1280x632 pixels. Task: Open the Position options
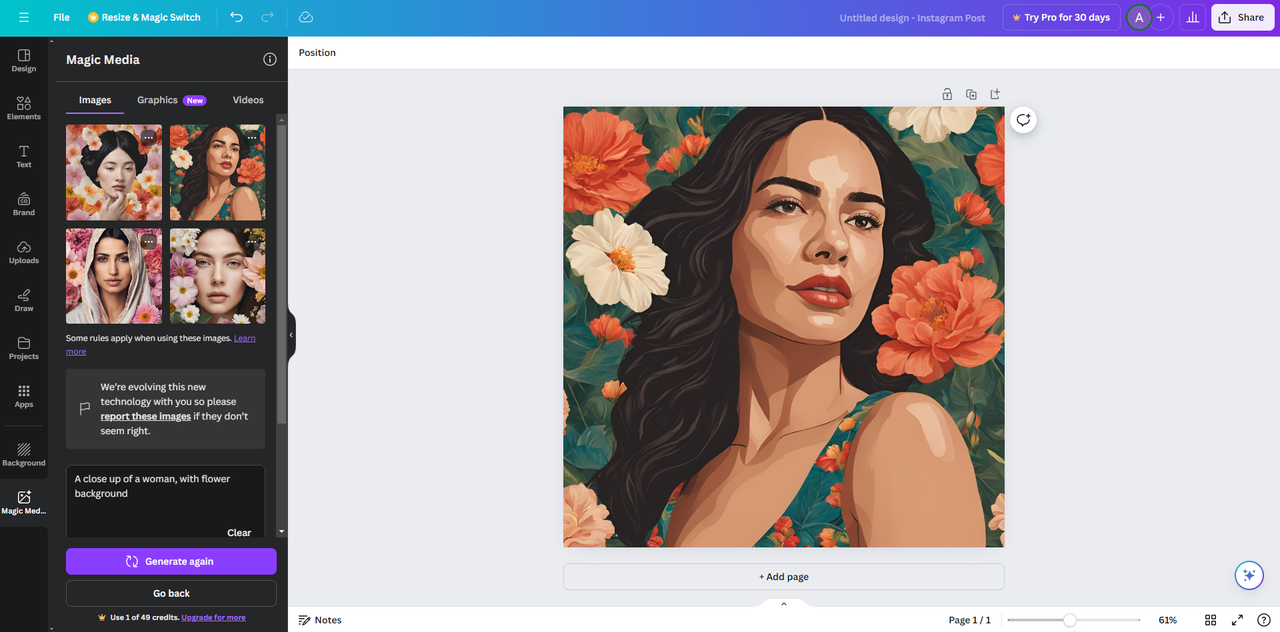[317, 52]
